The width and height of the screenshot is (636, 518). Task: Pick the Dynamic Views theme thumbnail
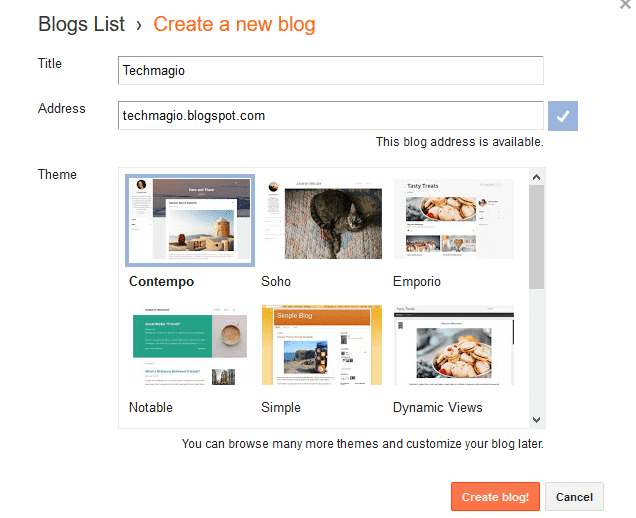click(x=453, y=346)
